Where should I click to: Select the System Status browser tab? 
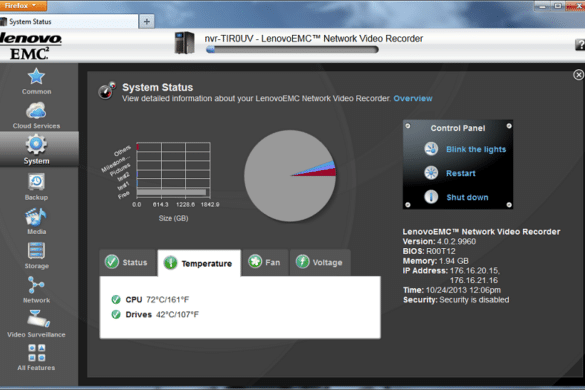(x=69, y=22)
